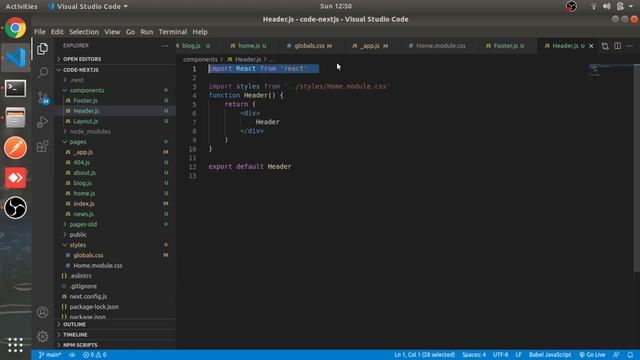Open OBS Studio from the dock

[x=16, y=207]
